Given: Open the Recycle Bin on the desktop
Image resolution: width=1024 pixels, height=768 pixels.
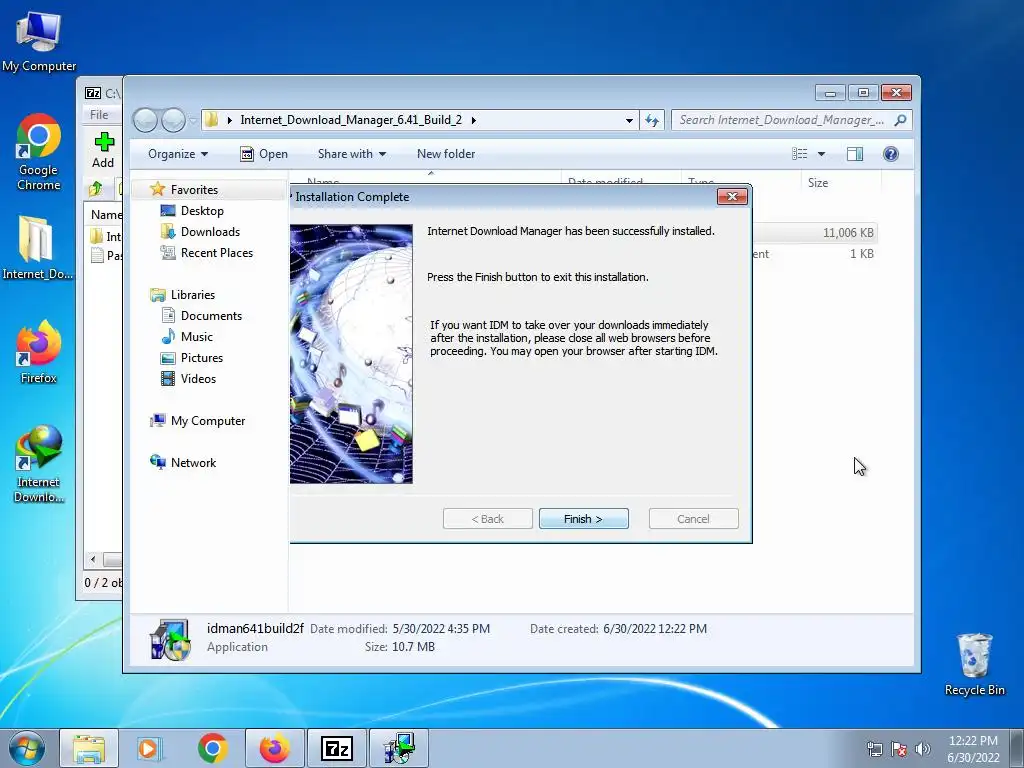Looking at the screenshot, I should (974, 664).
